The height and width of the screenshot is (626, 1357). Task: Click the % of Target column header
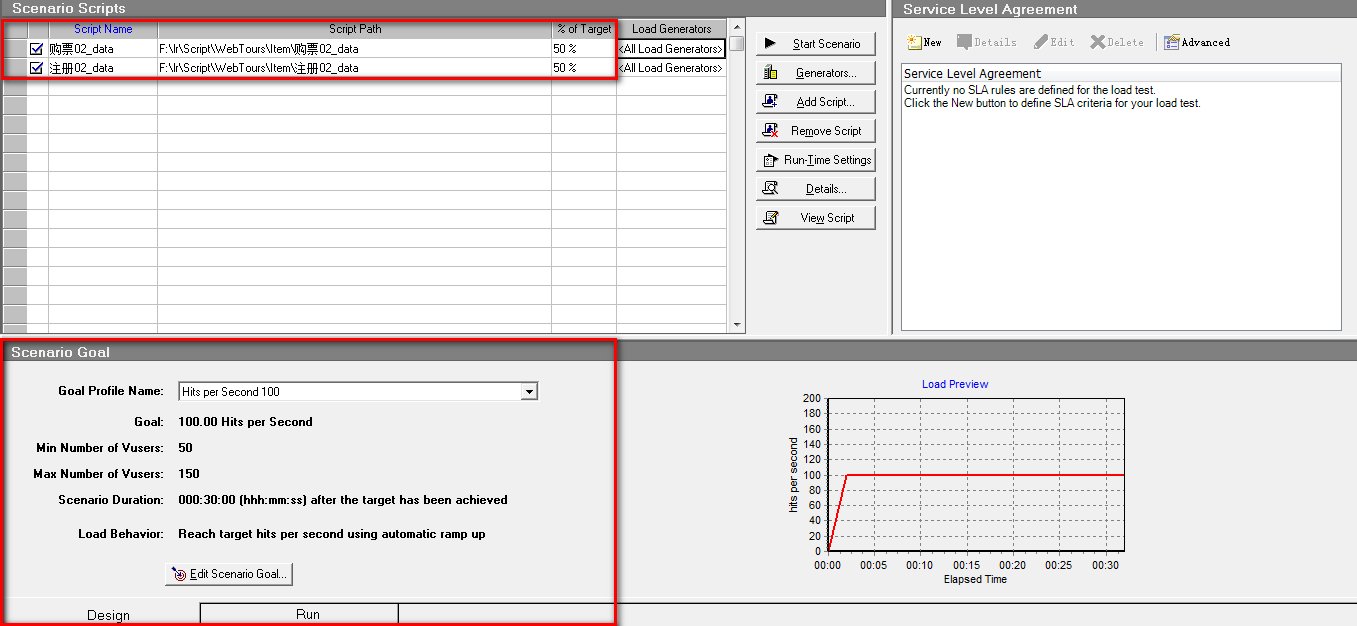coord(584,29)
